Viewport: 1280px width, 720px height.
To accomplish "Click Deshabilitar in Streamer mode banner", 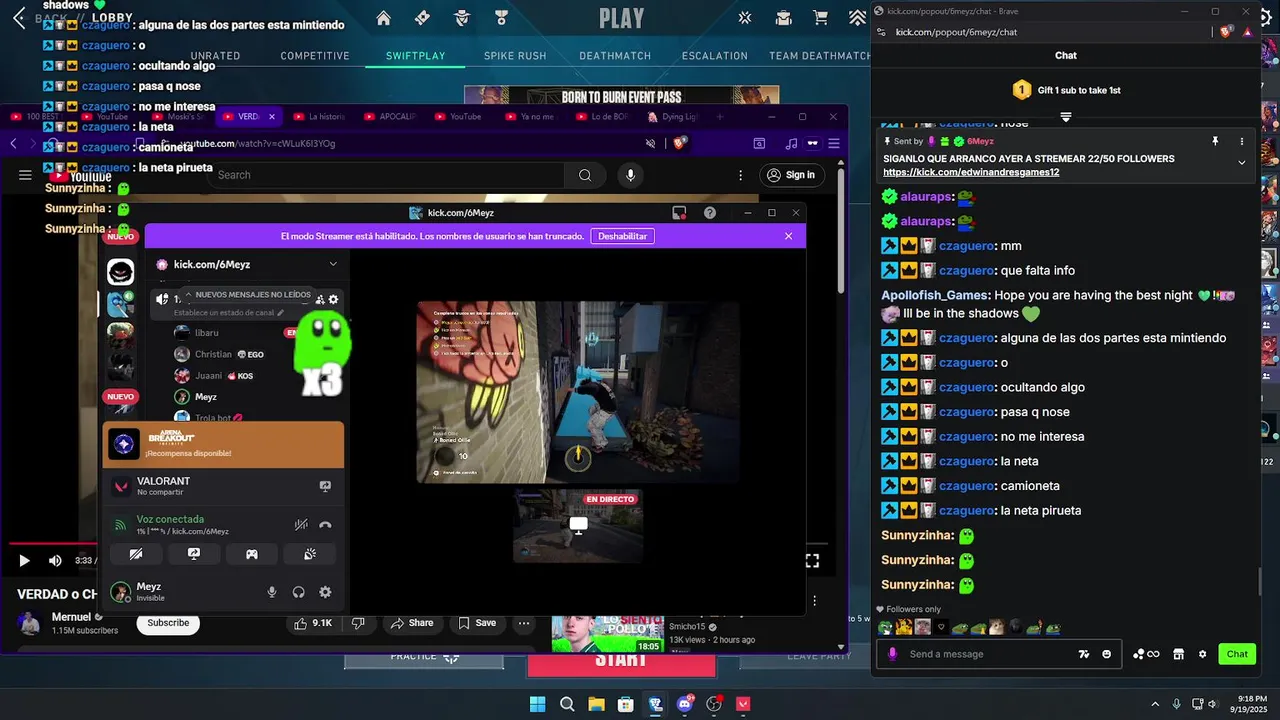I will point(622,236).
